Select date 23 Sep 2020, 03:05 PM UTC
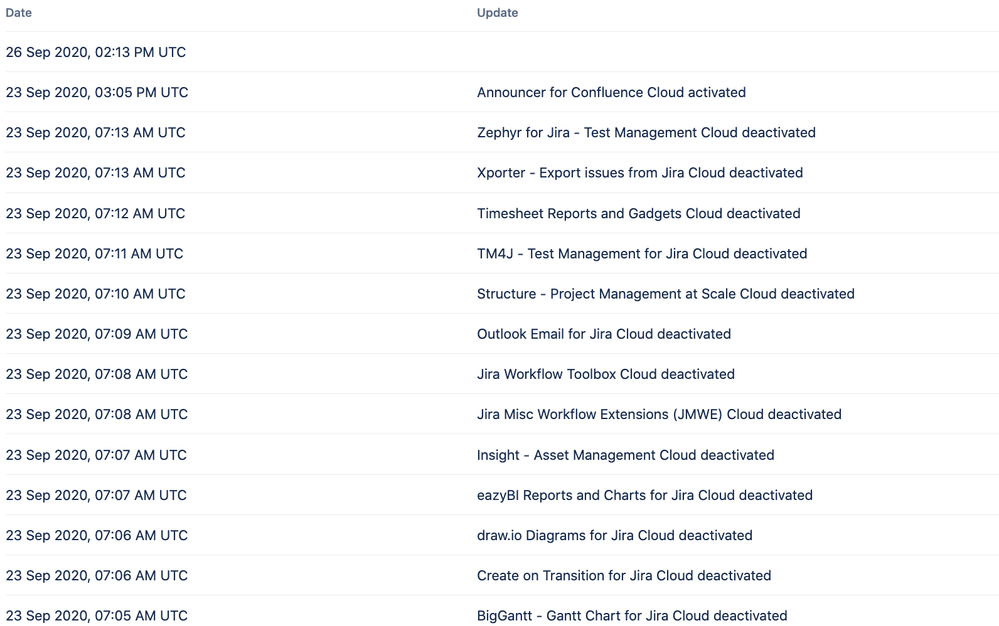The width and height of the screenshot is (999, 626). pyautogui.click(x=97, y=92)
